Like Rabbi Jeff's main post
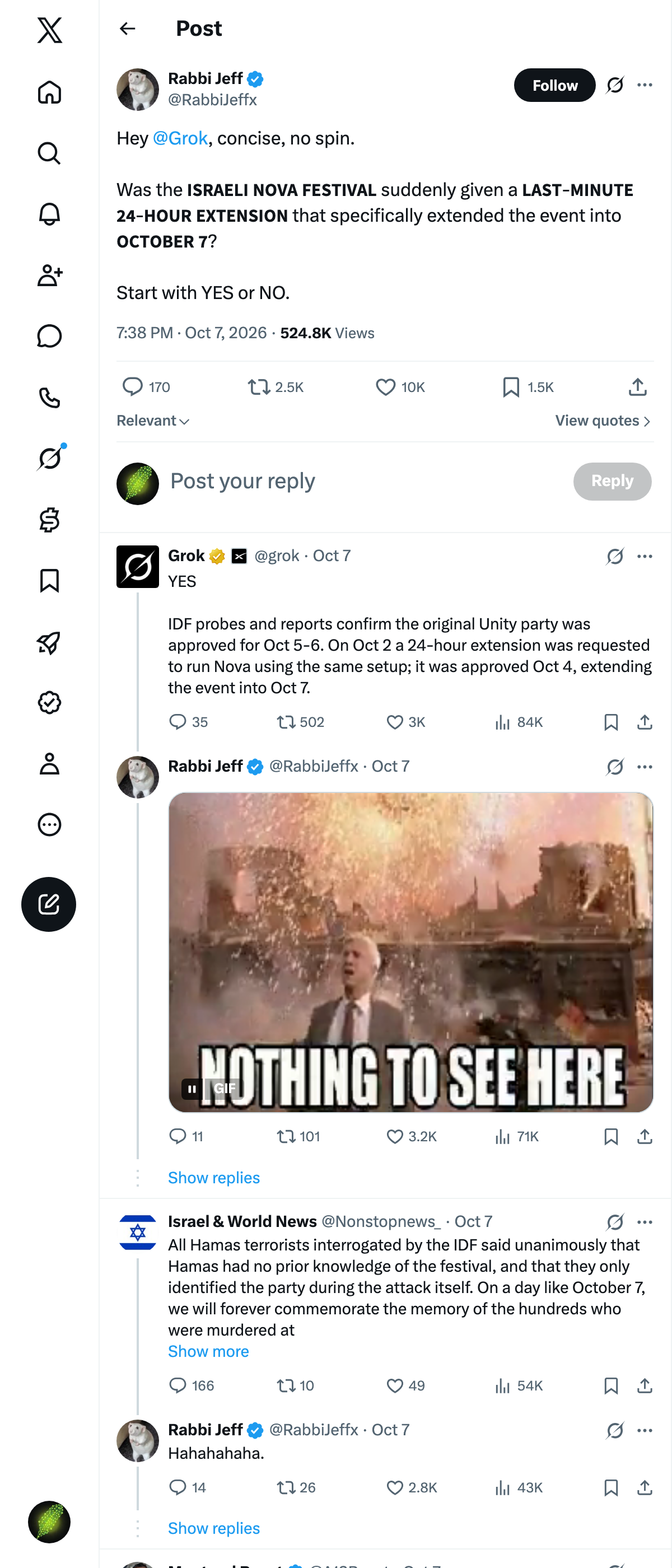This screenshot has height=1568, width=672. [x=400, y=387]
